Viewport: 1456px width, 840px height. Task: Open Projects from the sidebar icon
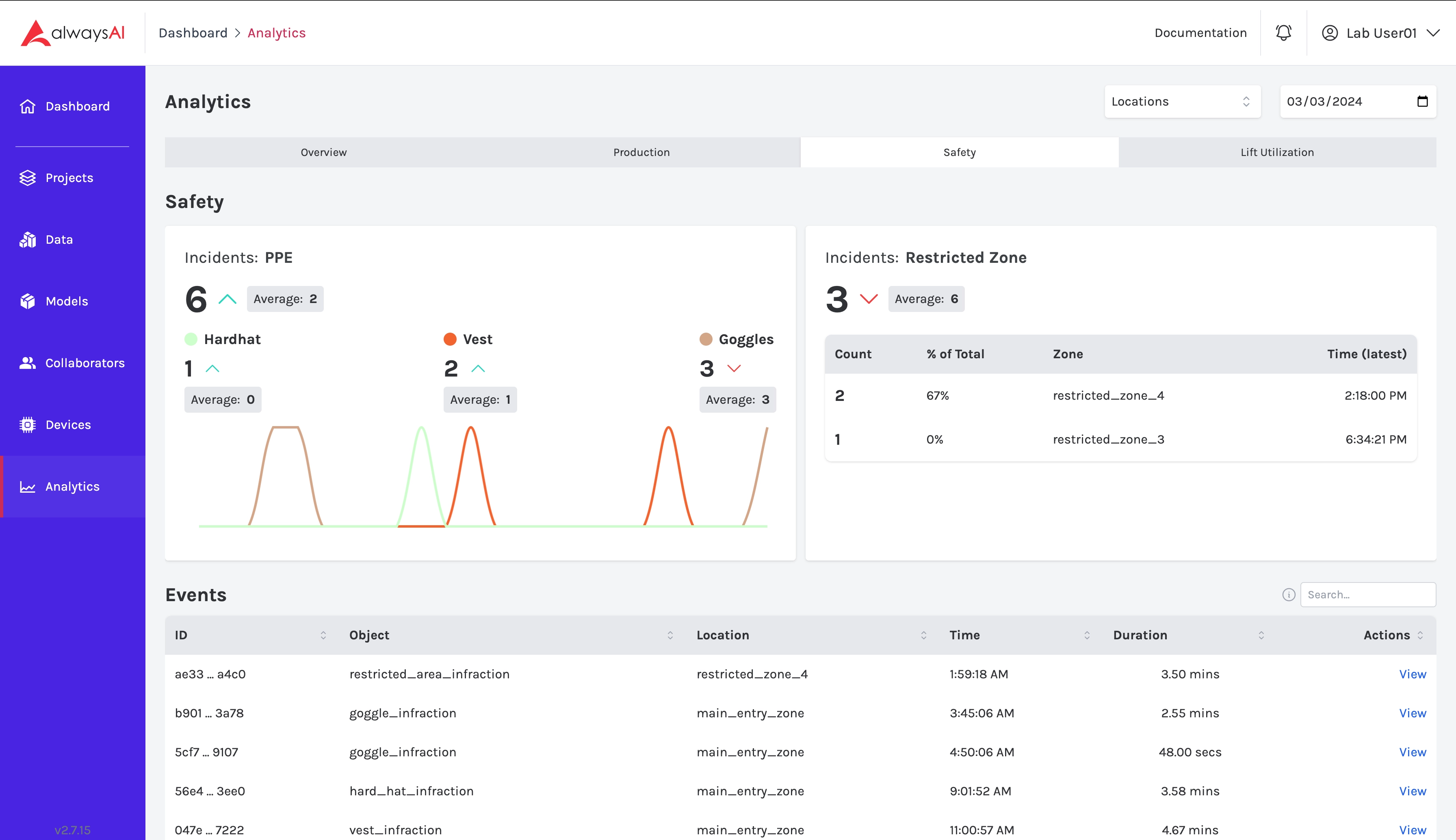(x=28, y=178)
